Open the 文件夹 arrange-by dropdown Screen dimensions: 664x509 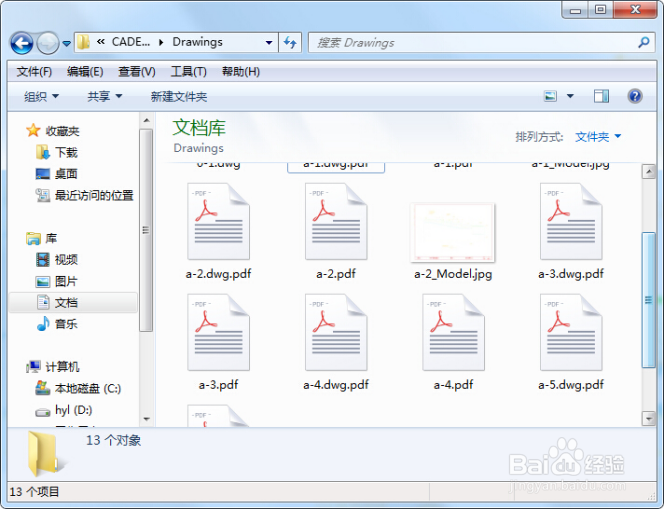click(x=598, y=136)
